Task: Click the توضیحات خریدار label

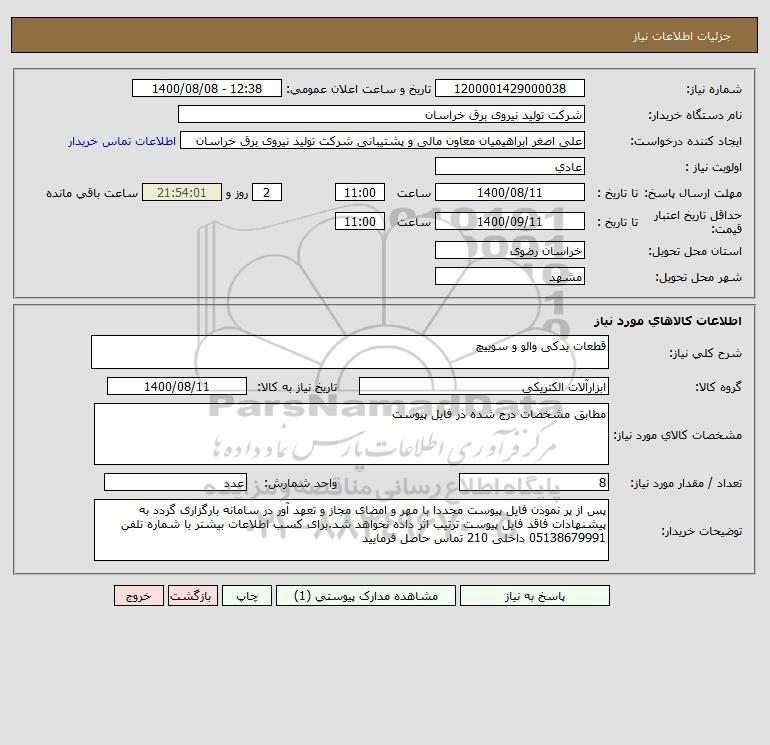Action: click(x=702, y=531)
